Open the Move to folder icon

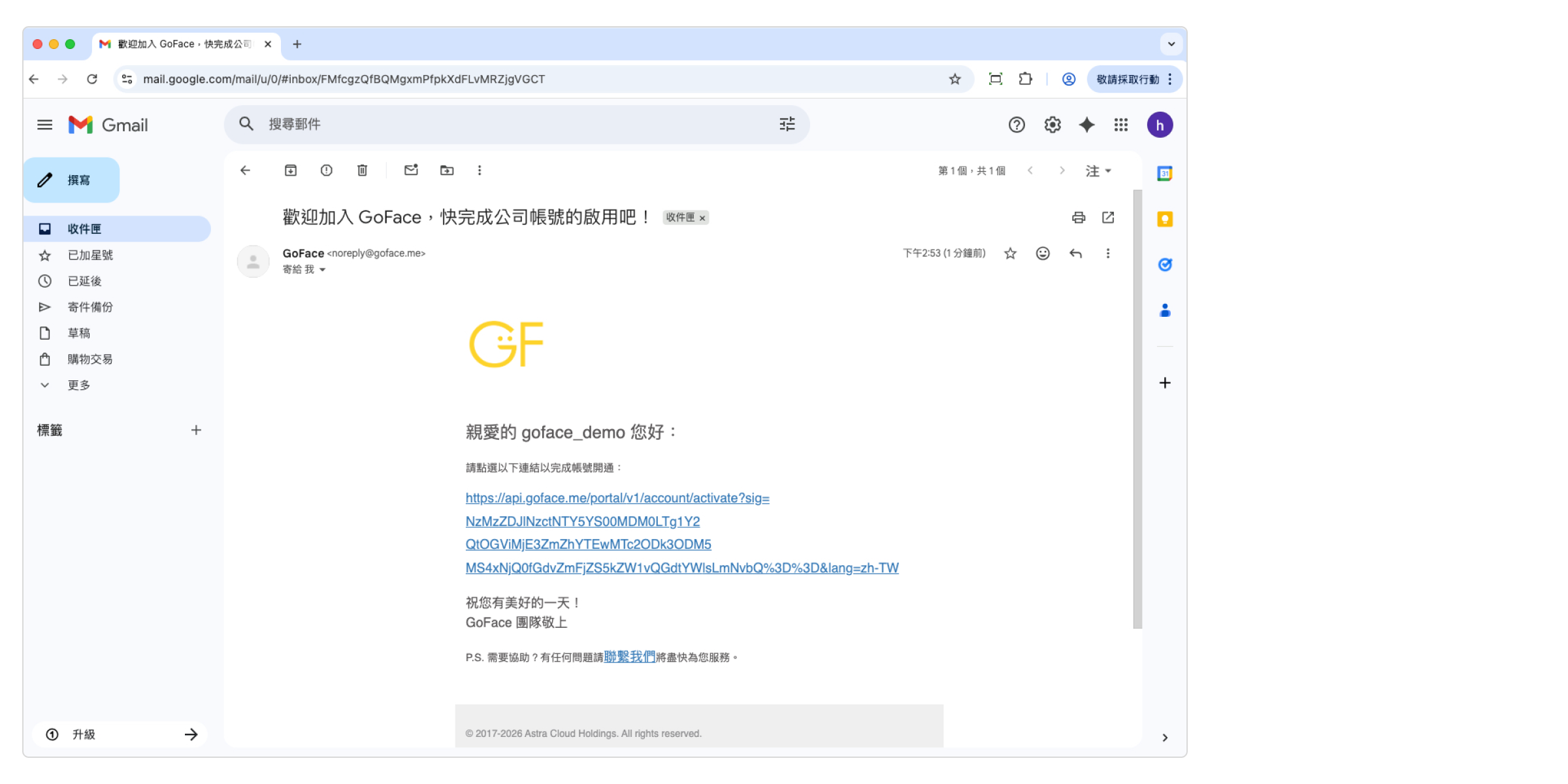point(447,171)
